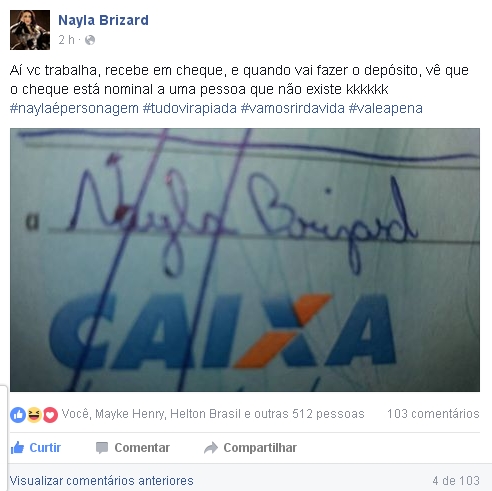Open the 103 comentários link
This screenshot has width=492, height=491.
click(x=433, y=414)
